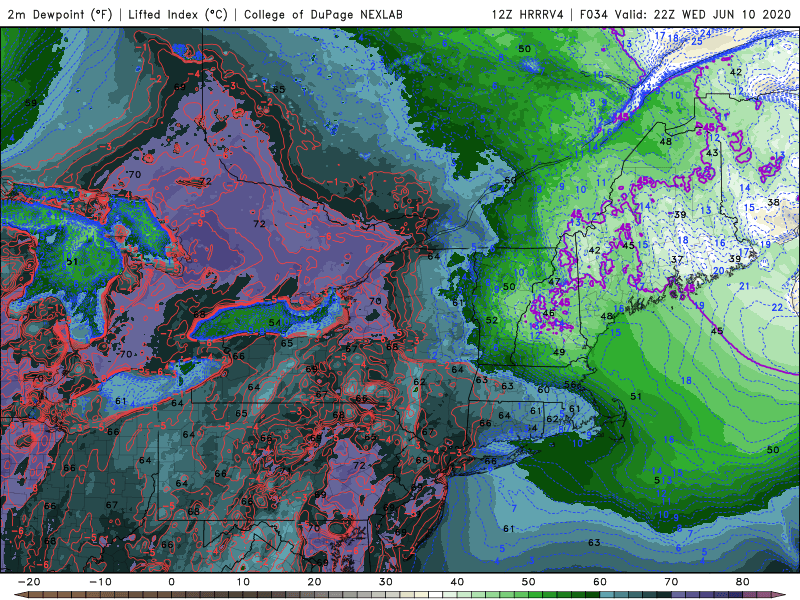Click the left arrow end of color bar
This screenshot has width=800, height=600.
click(x=20, y=595)
